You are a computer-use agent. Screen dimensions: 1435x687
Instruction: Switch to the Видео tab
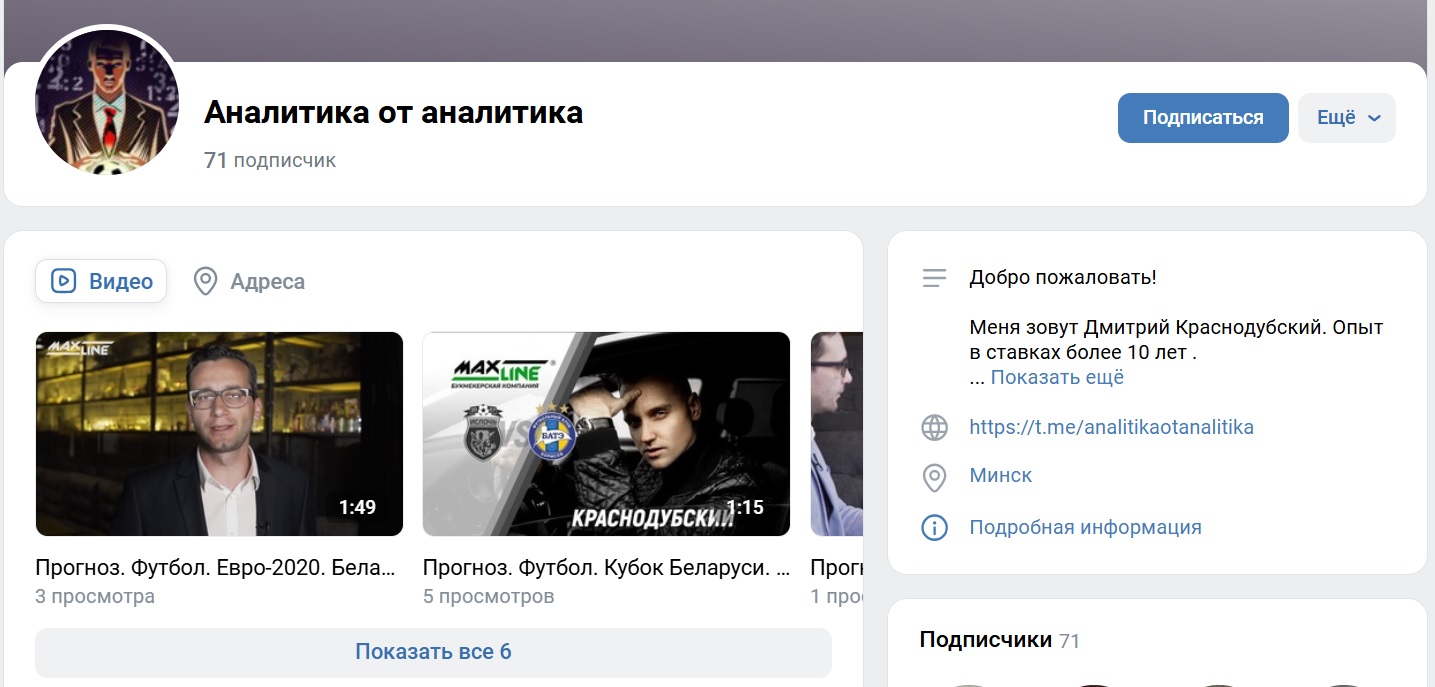(100, 281)
